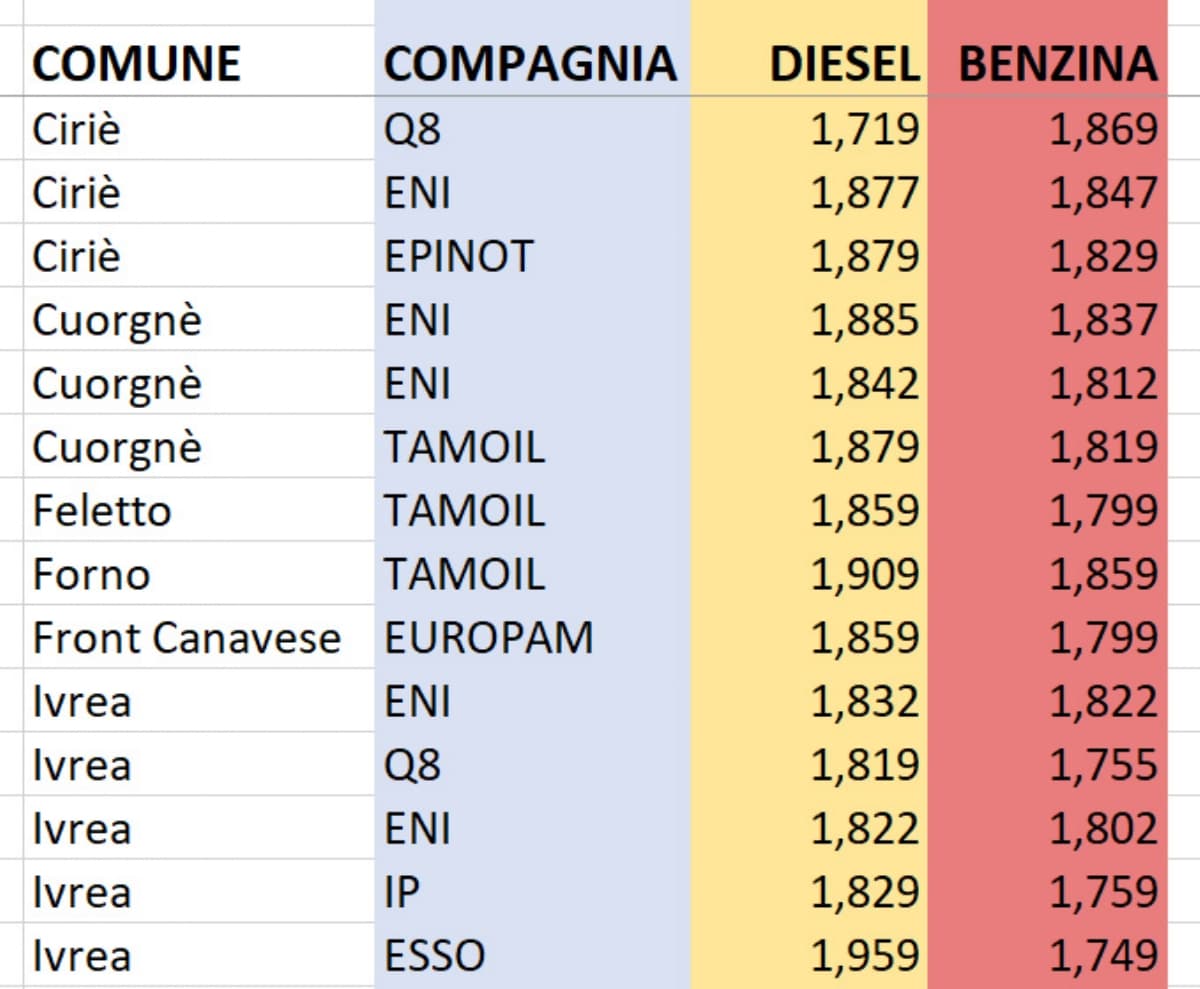Screen dimensions: 1200x989
Task: Select the benzina value 1,755
Action: pos(1102,765)
